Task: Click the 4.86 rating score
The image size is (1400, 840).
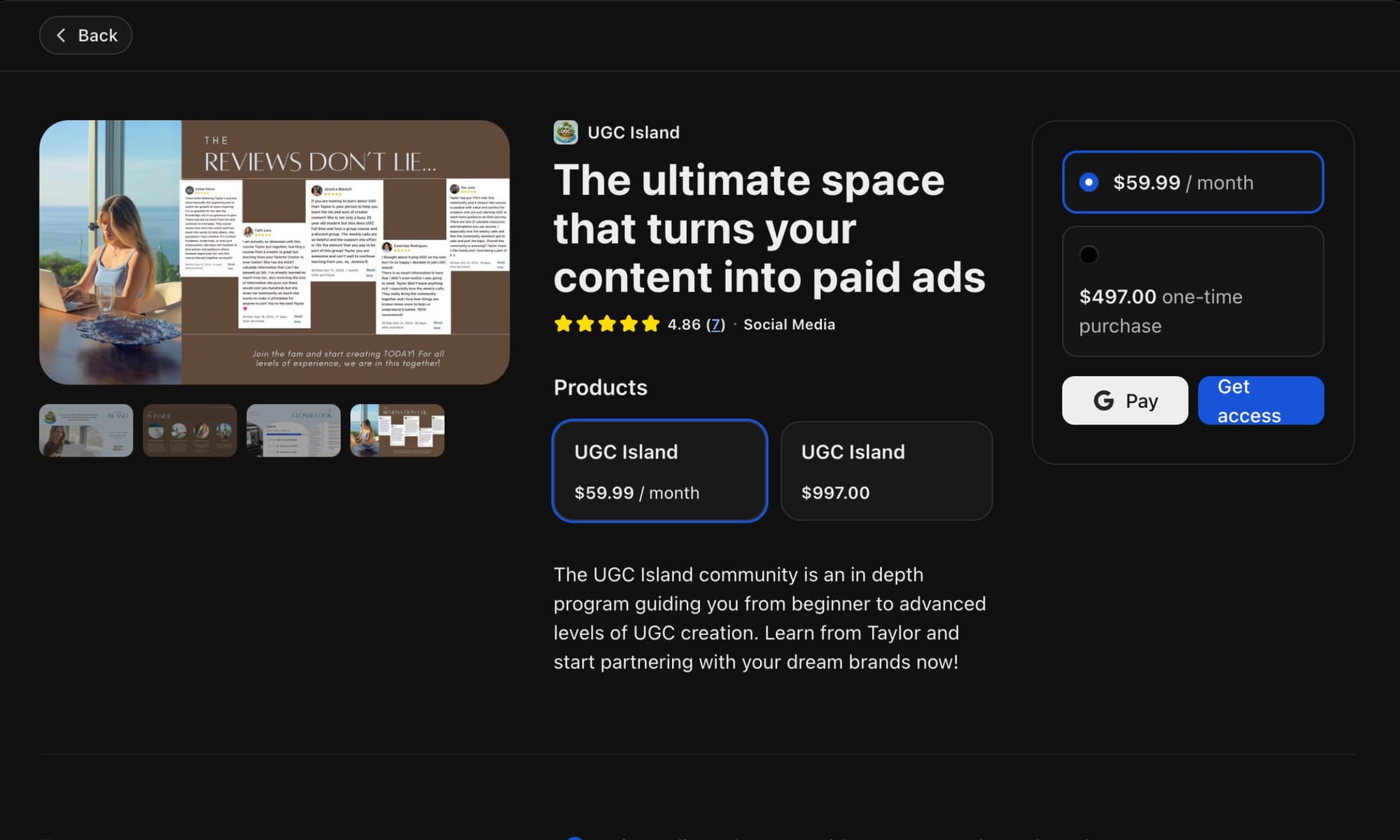Action: point(683,325)
